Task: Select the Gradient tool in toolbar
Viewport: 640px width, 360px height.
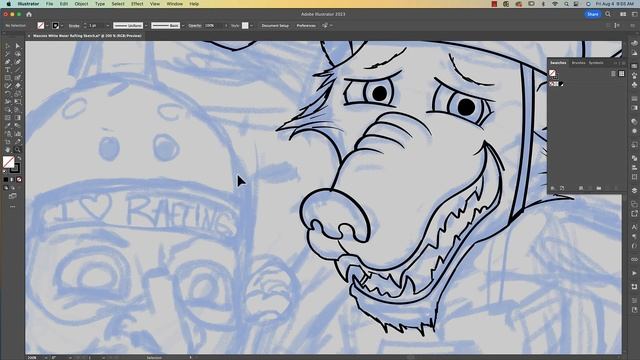Action: [x=18, y=118]
